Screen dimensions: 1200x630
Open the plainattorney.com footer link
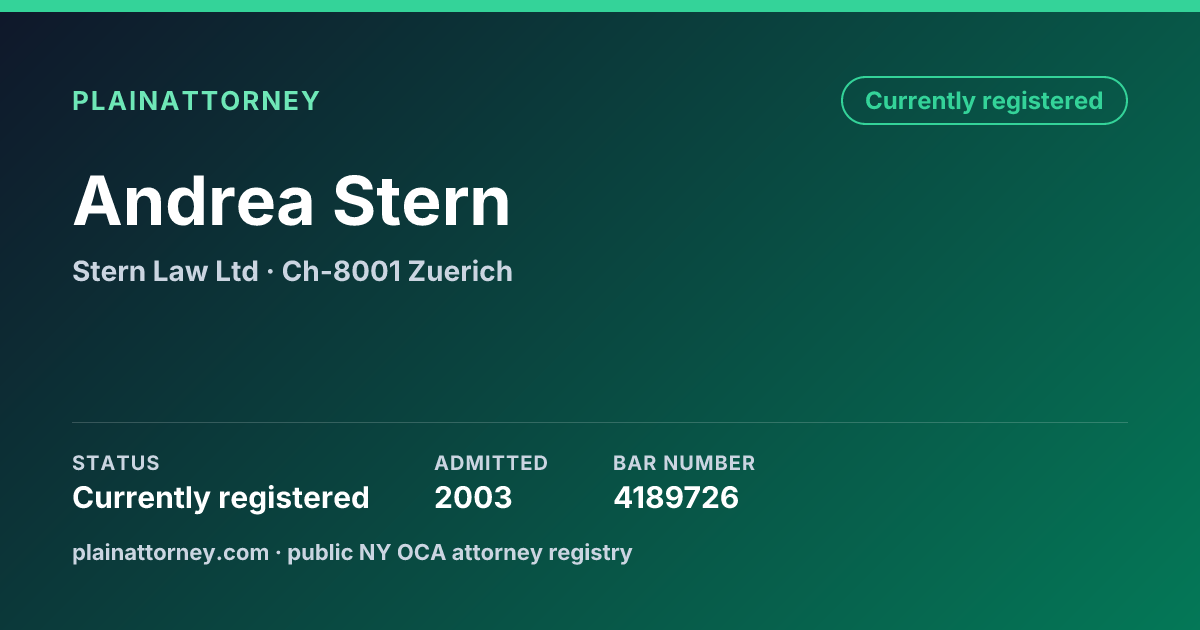tap(171, 552)
